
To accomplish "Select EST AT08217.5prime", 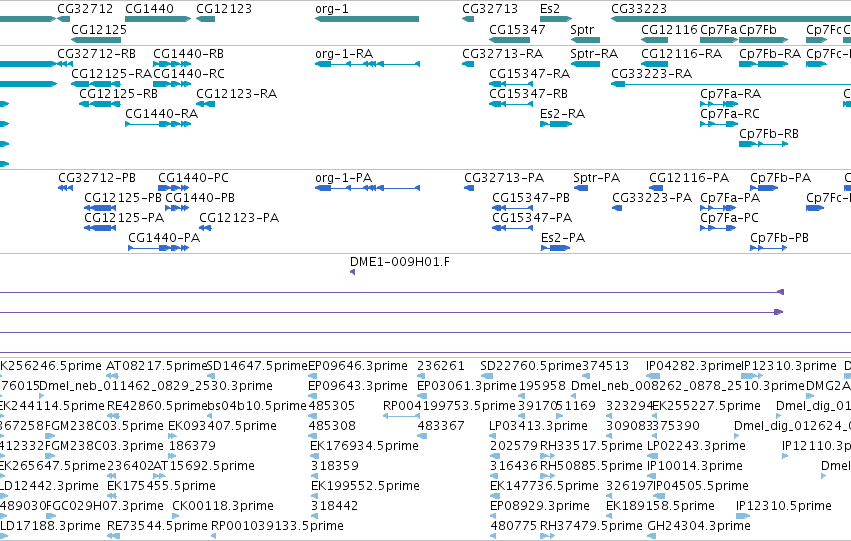I will pos(157,366).
